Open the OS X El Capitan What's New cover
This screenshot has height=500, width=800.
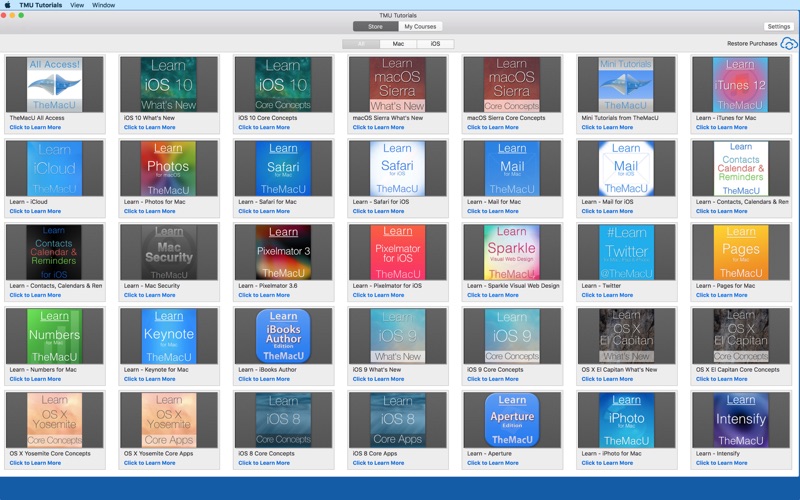tap(626, 336)
